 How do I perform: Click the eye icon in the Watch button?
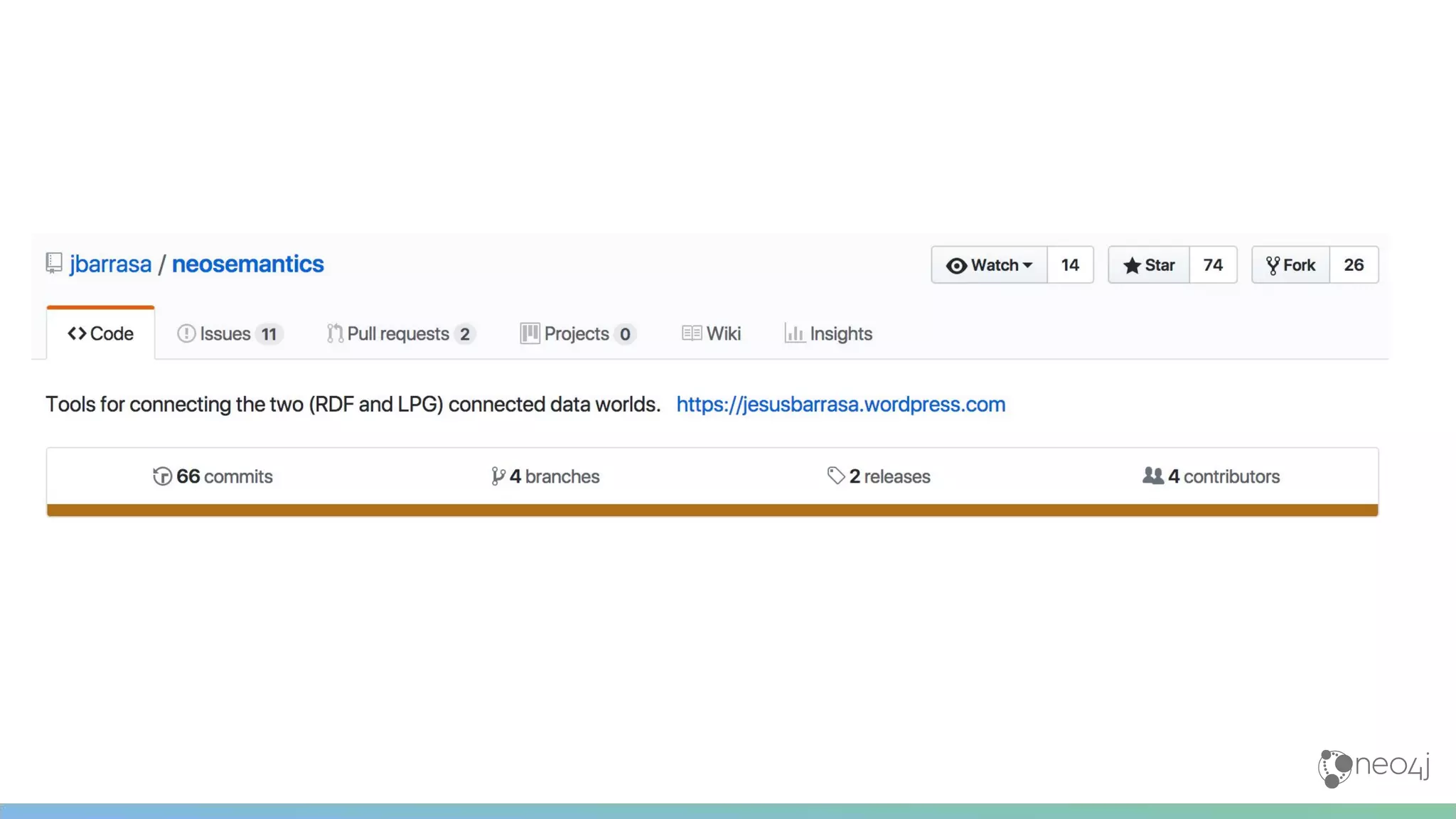coord(956,266)
